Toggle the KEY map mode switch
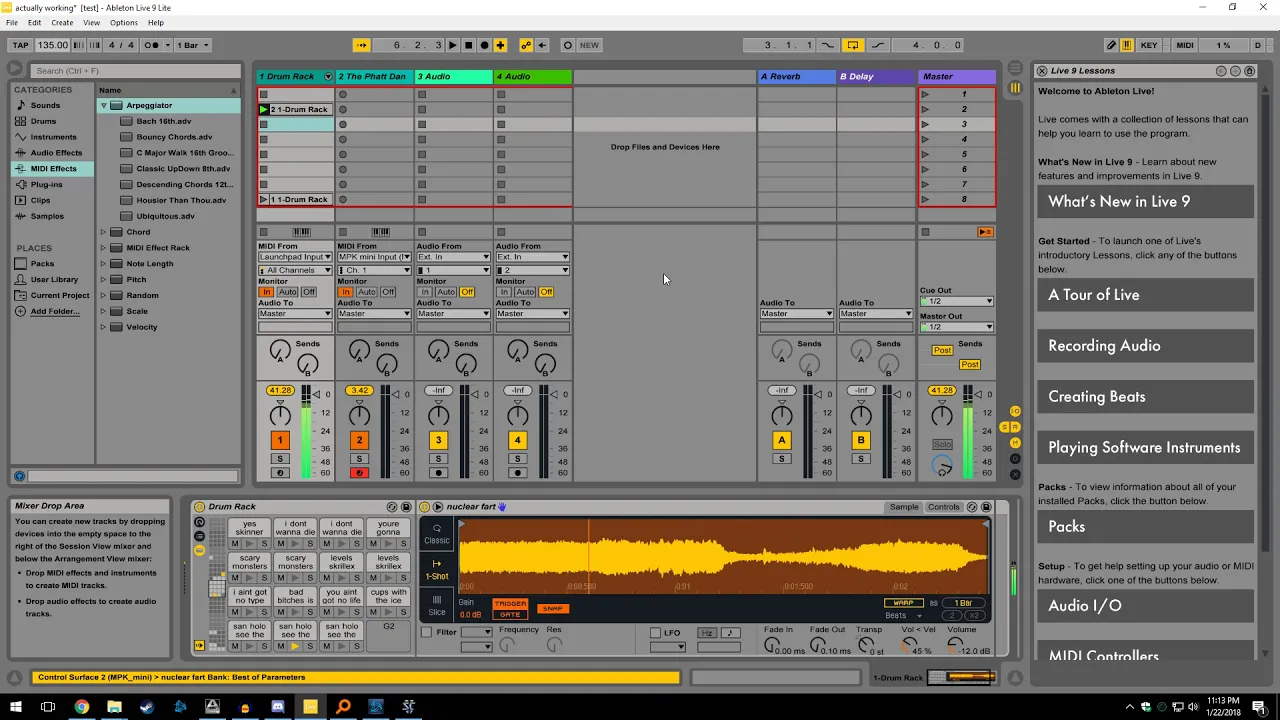1280x720 pixels. coord(1149,45)
